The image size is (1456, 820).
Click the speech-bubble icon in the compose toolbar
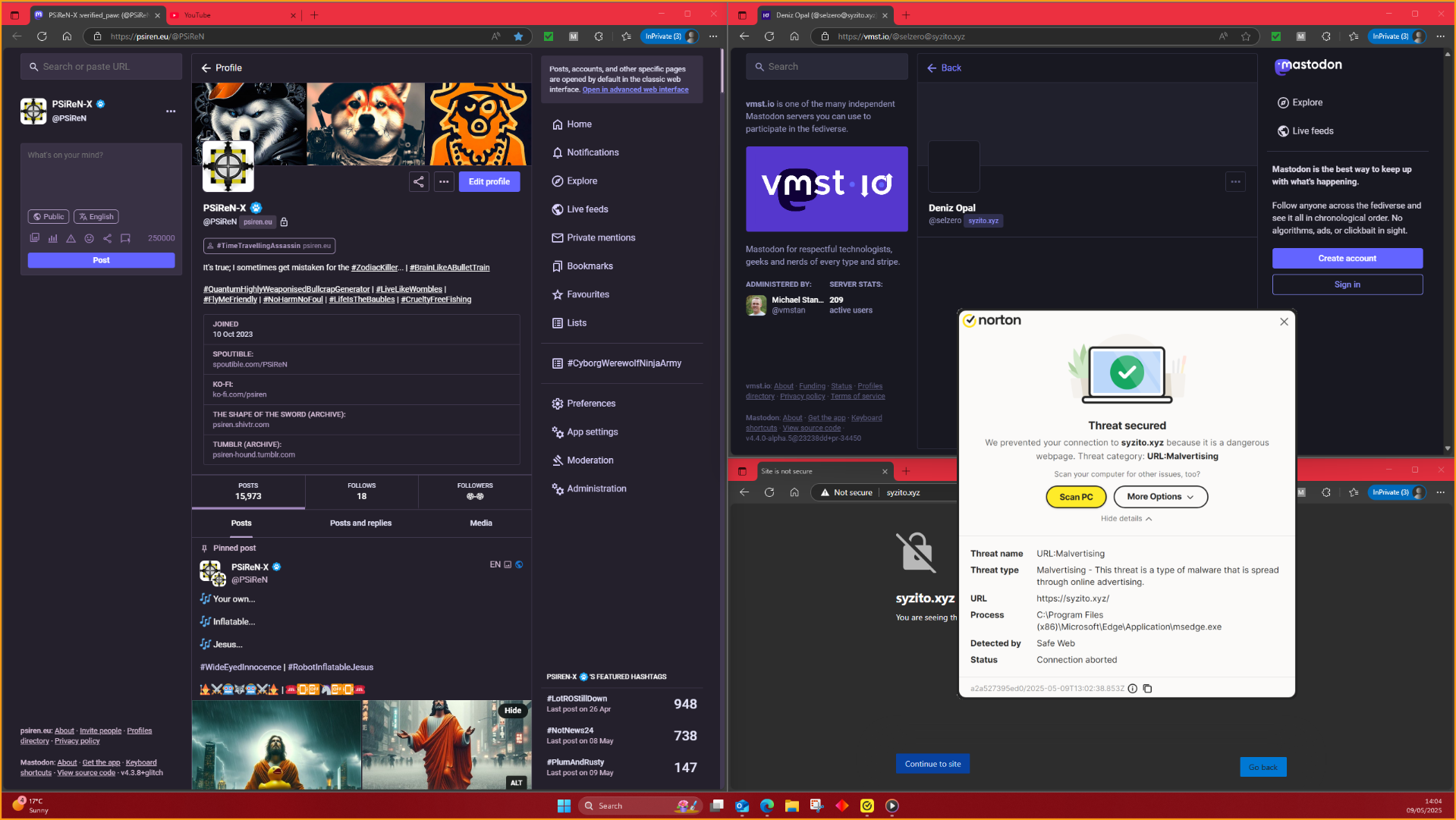pos(125,238)
